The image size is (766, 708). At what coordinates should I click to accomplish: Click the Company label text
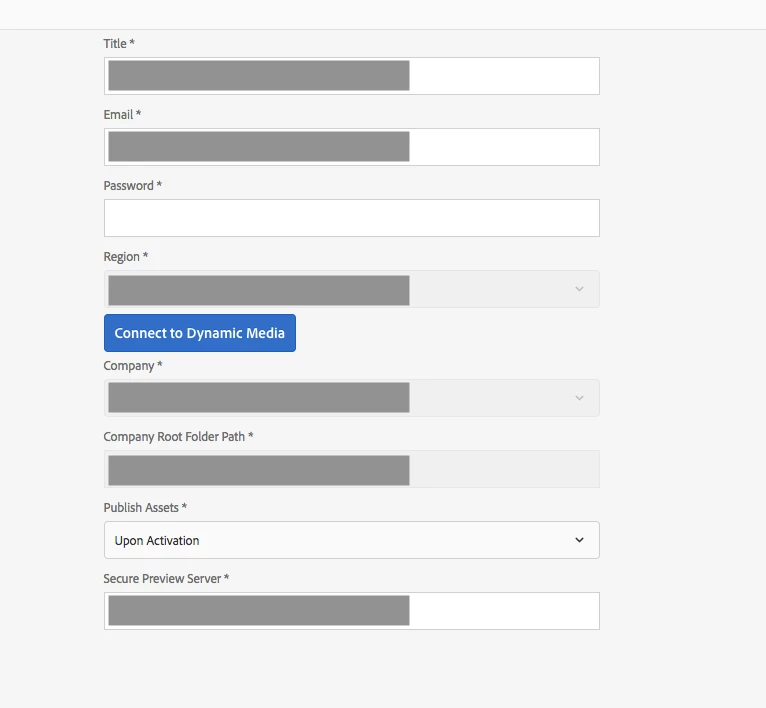(x=129, y=366)
